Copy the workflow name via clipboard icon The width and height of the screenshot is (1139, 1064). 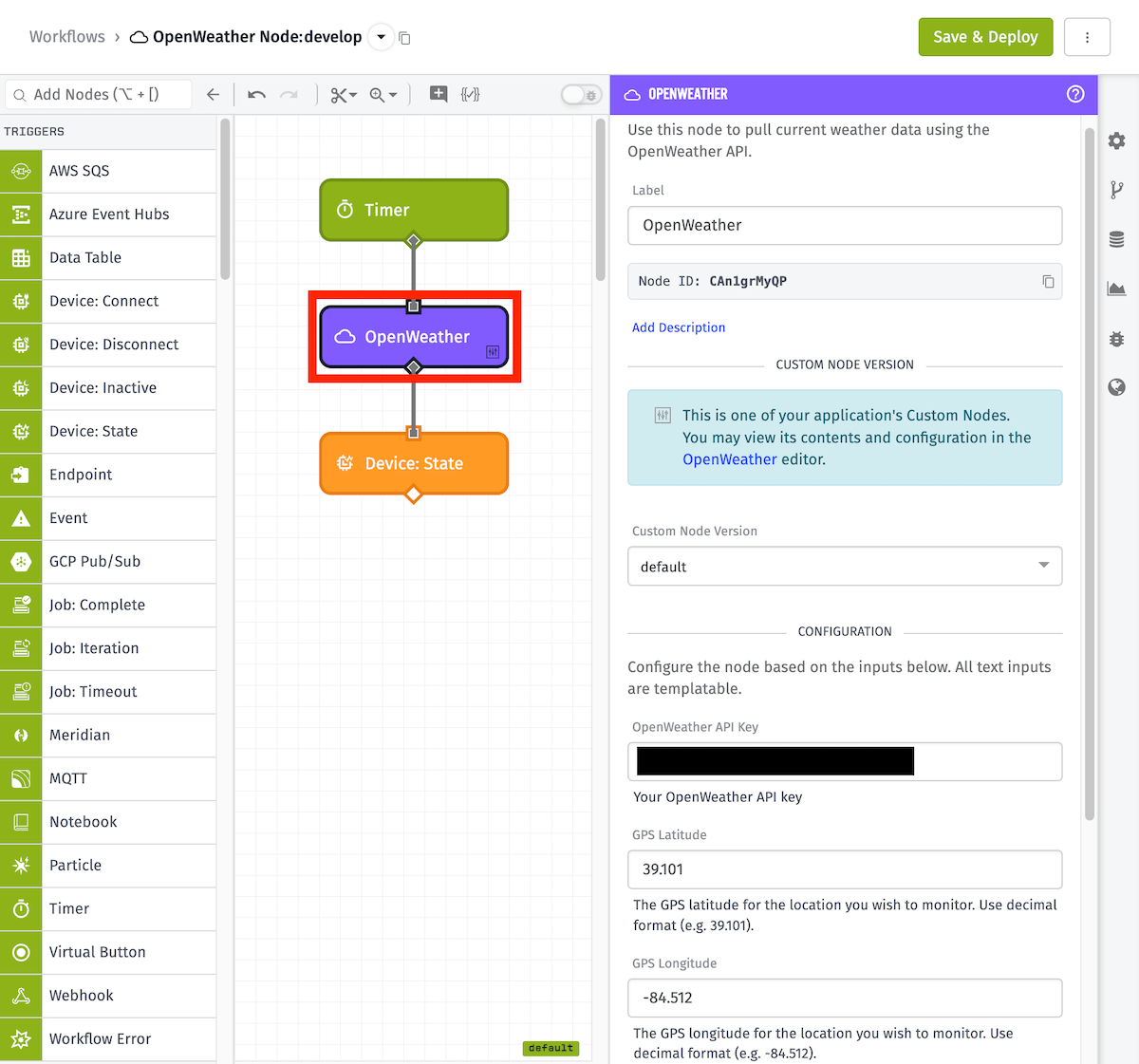pyautogui.click(x=404, y=38)
